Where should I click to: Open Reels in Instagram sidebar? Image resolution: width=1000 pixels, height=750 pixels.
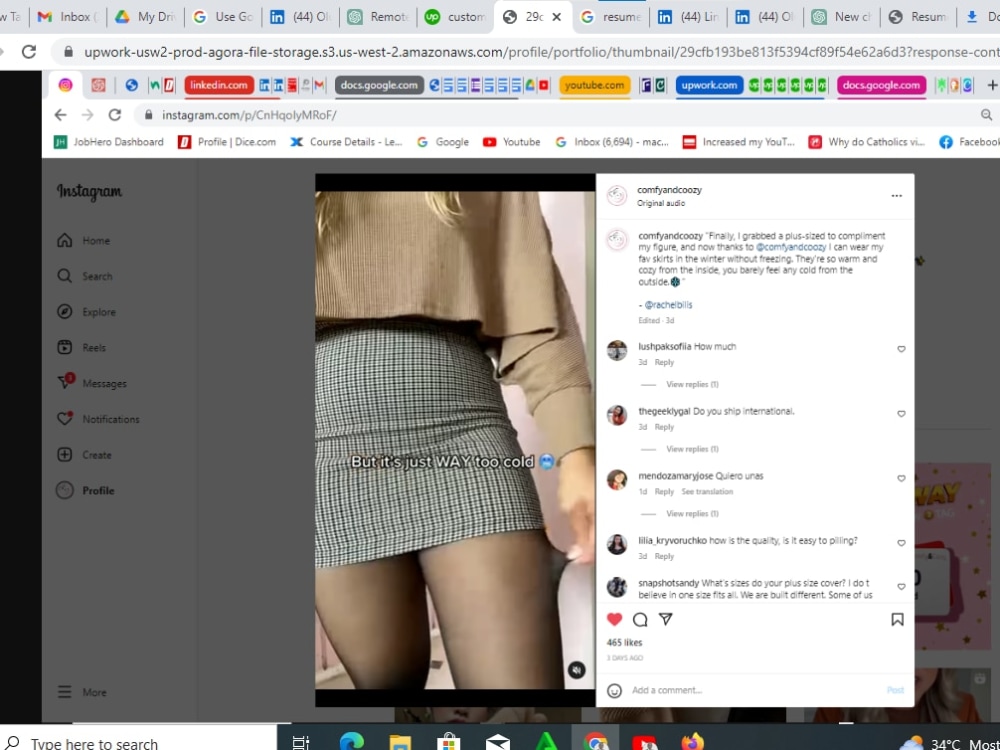[82, 348]
